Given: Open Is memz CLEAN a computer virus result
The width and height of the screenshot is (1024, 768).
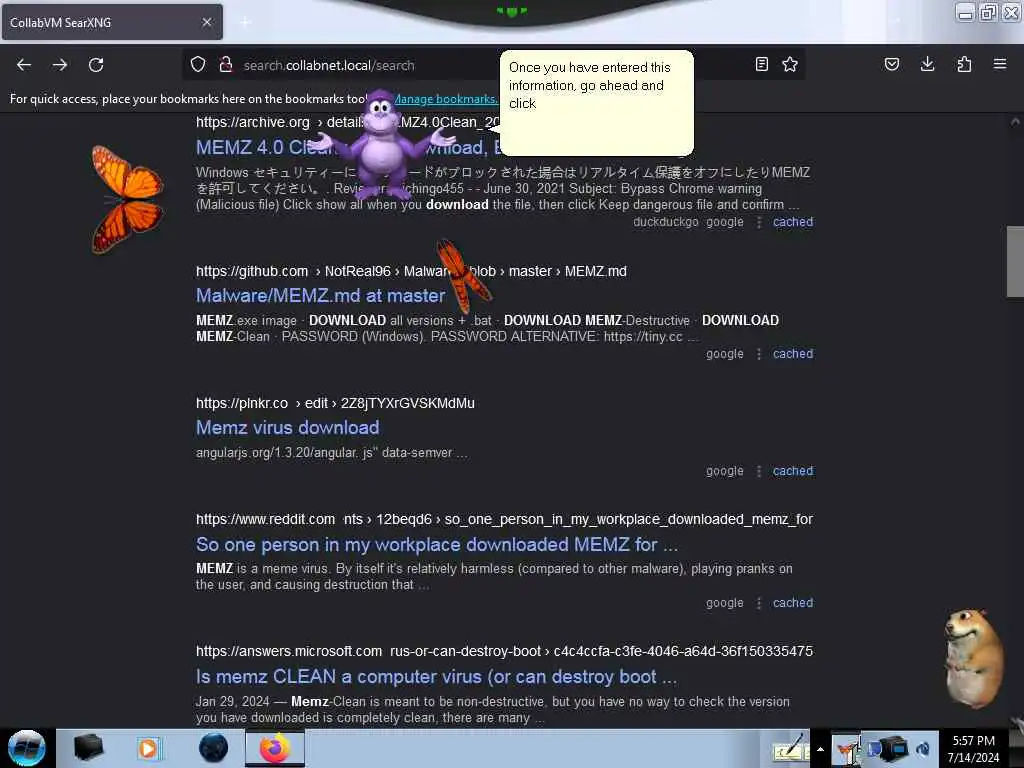Looking at the screenshot, I should click(436, 677).
